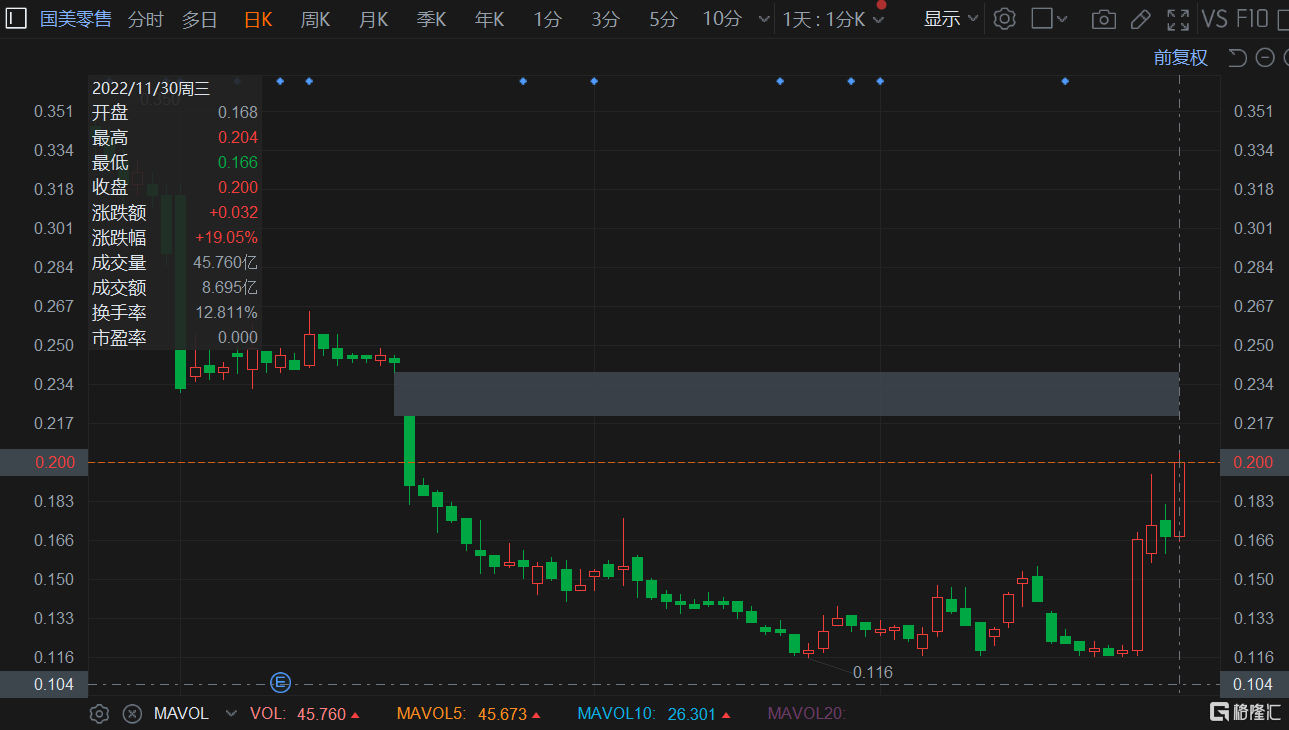This screenshot has height=730, width=1289.
Task: Open the 显示 display options dropdown
Action: (950, 19)
